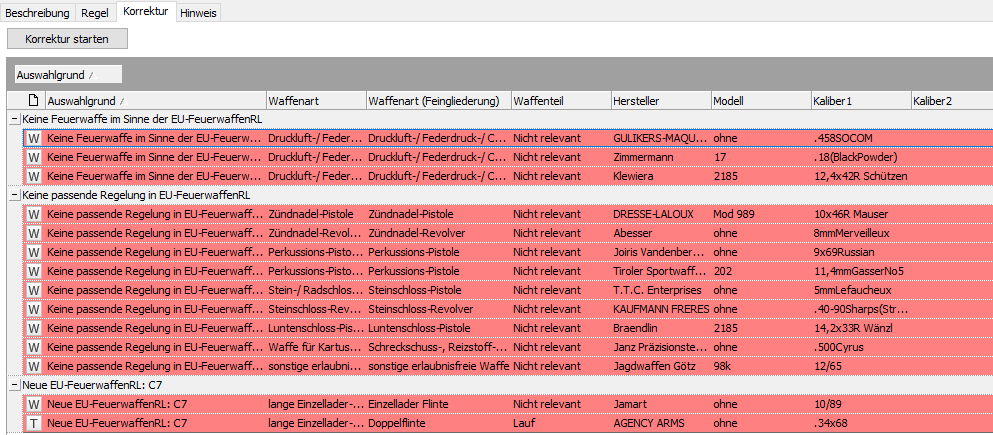993x435 pixels.
Task: Go to the Hinweis tab
Action: coord(198,13)
